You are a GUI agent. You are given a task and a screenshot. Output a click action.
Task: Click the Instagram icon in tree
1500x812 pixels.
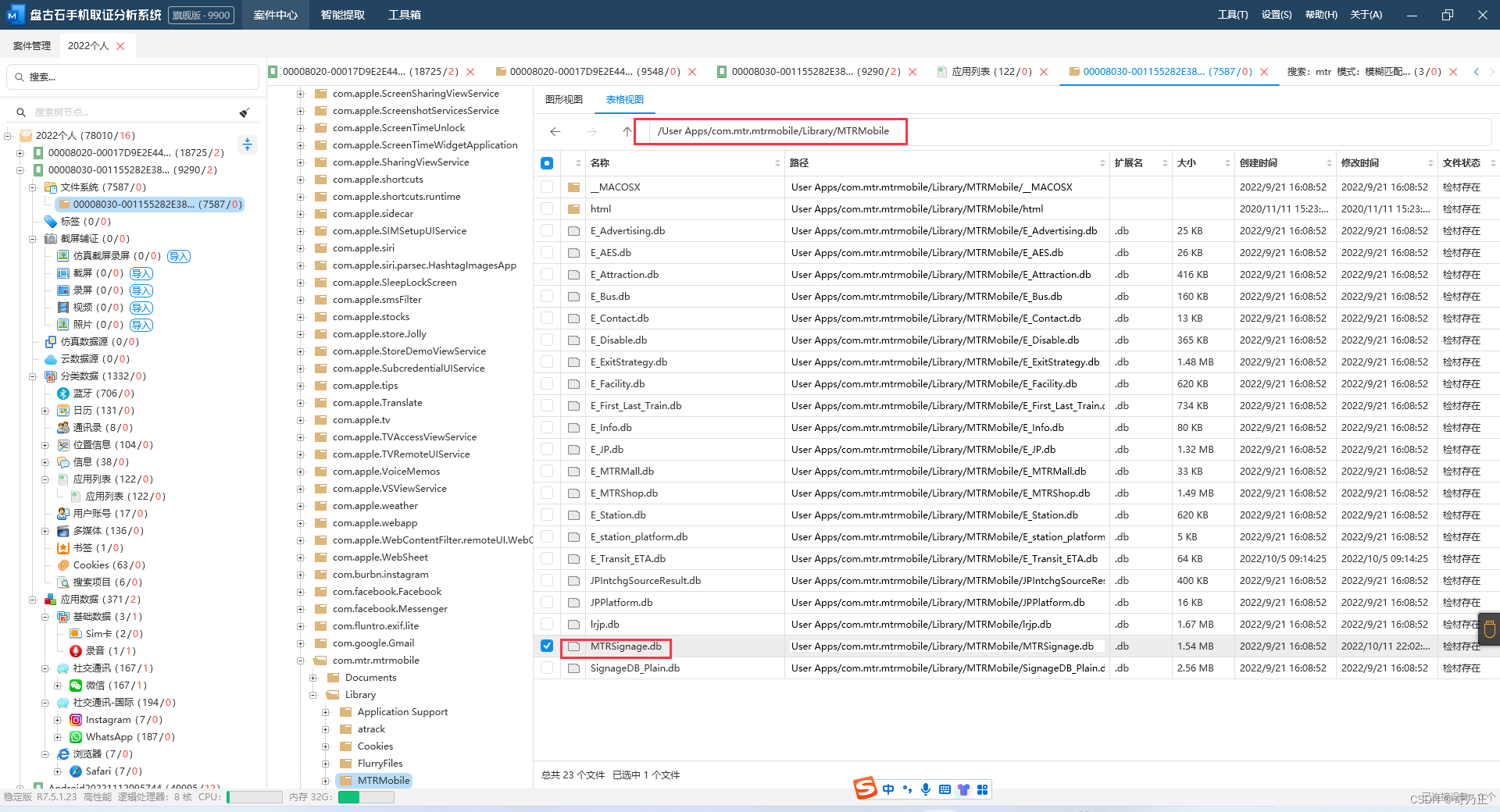tap(76, 720)
